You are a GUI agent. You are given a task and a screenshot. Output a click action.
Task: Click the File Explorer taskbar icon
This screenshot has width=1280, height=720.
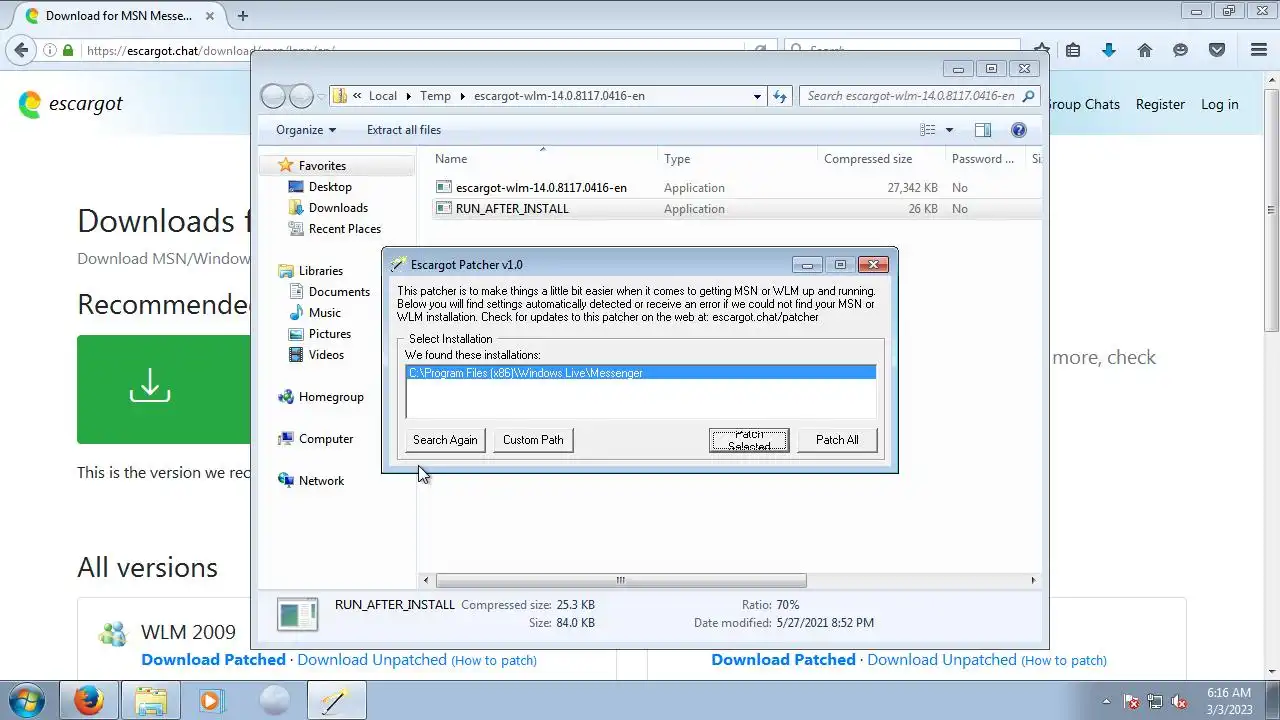(x=150, y=701)
